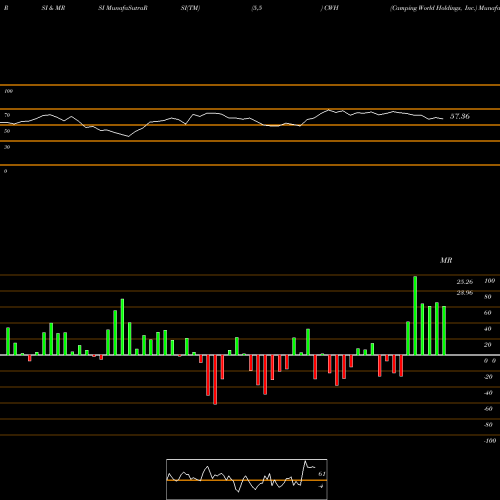This screenshot has height=500, width=500.
Task: Click the RSI value label 57.36
Action: point(460,116)
